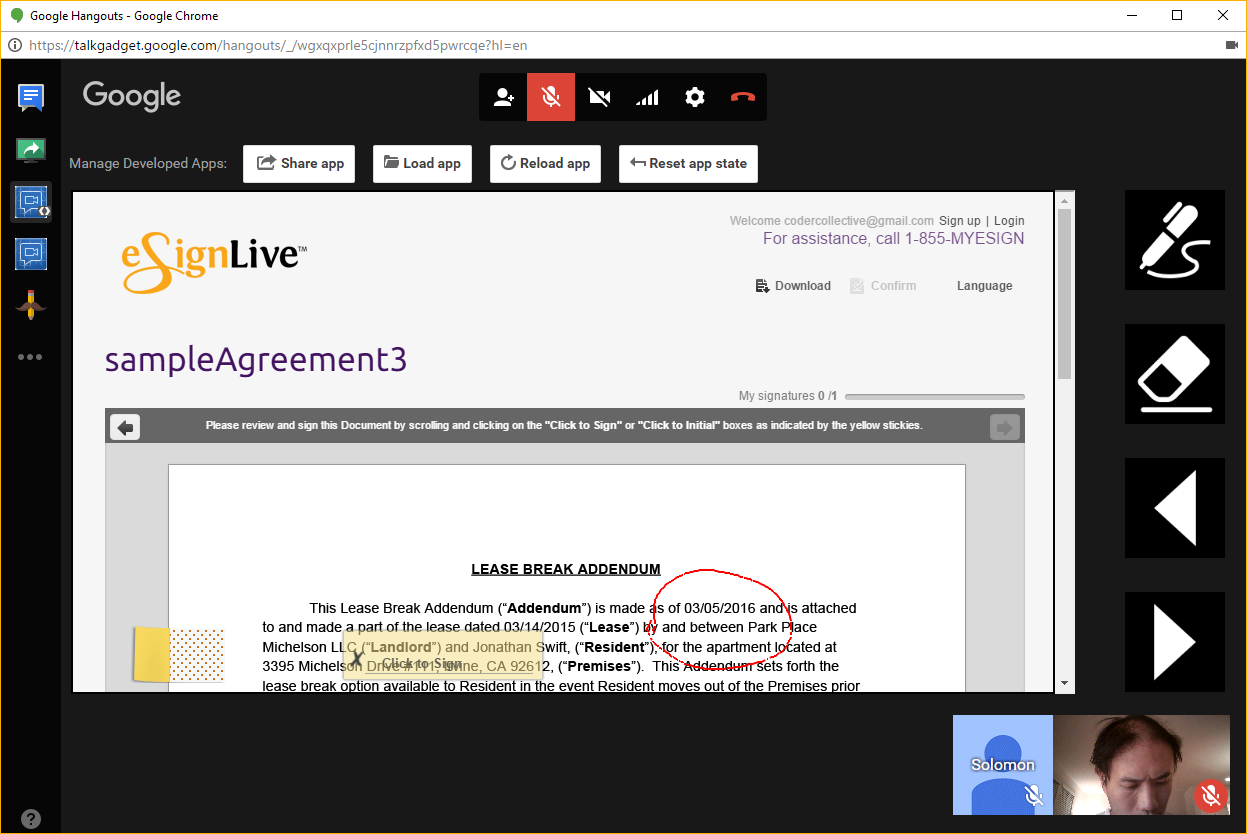
Task: Click the right triangle next button
Action: (x=1175, y=642)
